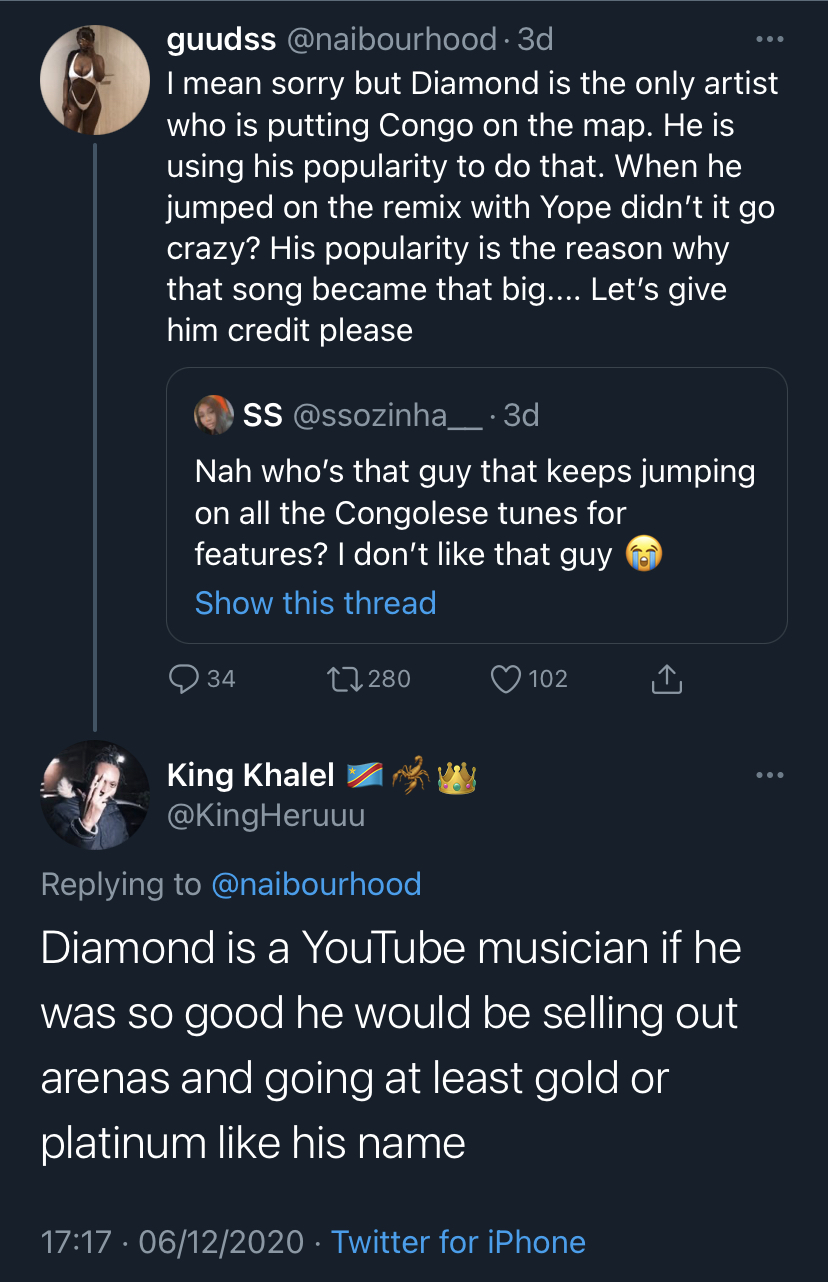Viewport: 828px width, 1282px height.
Task: Tap the guudss display name
Action: coord(222,40)
